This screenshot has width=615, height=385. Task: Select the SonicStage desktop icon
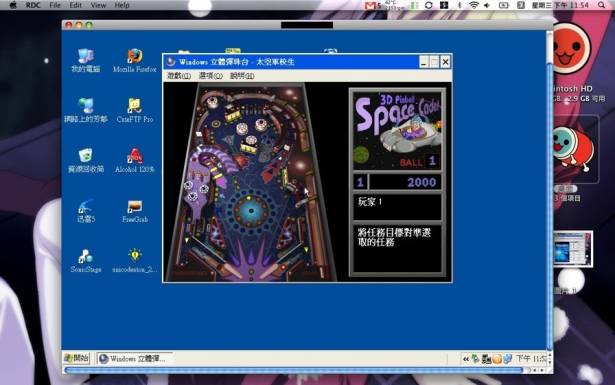click(86, 261)
